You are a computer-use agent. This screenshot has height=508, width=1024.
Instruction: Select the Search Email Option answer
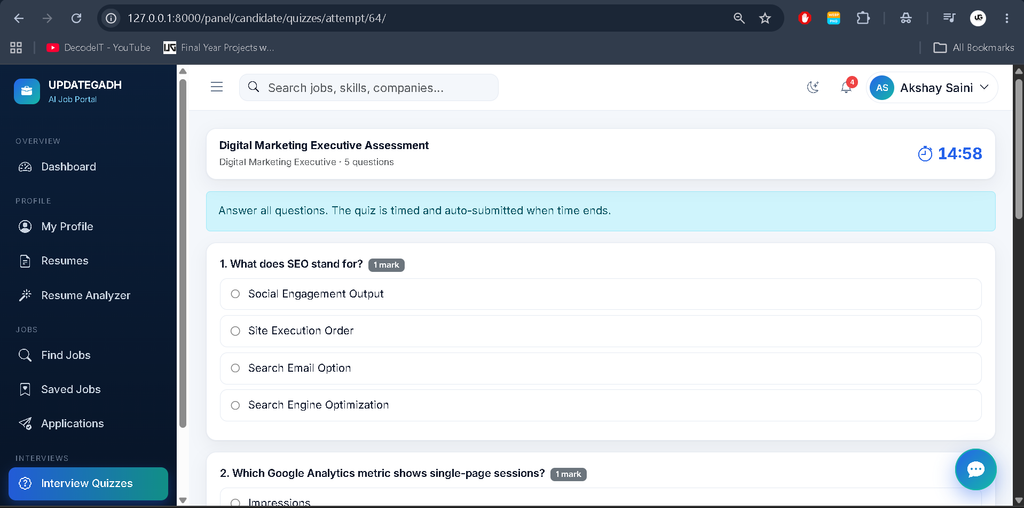click(601, 368)
